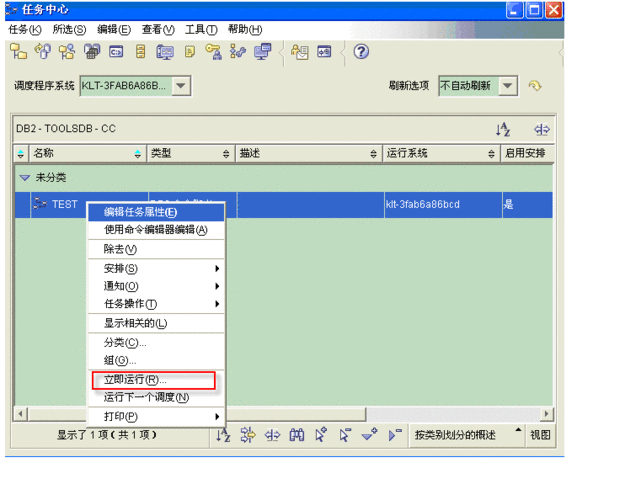Expand the 安排(S) submenu

[x=156, y=269]
